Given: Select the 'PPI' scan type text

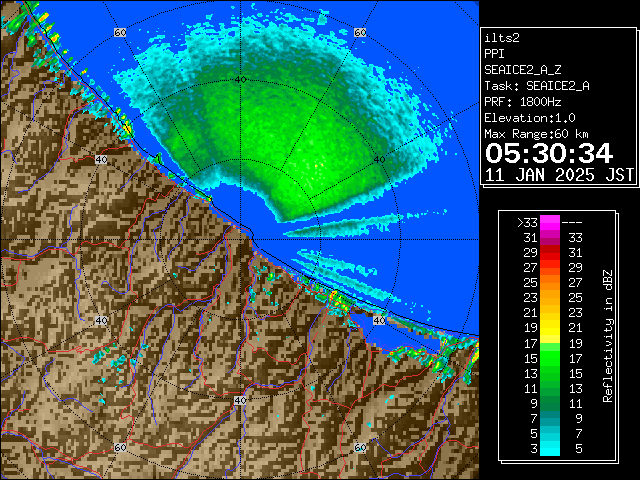Looking at the screenshot, I should click(x=494, y=54).
